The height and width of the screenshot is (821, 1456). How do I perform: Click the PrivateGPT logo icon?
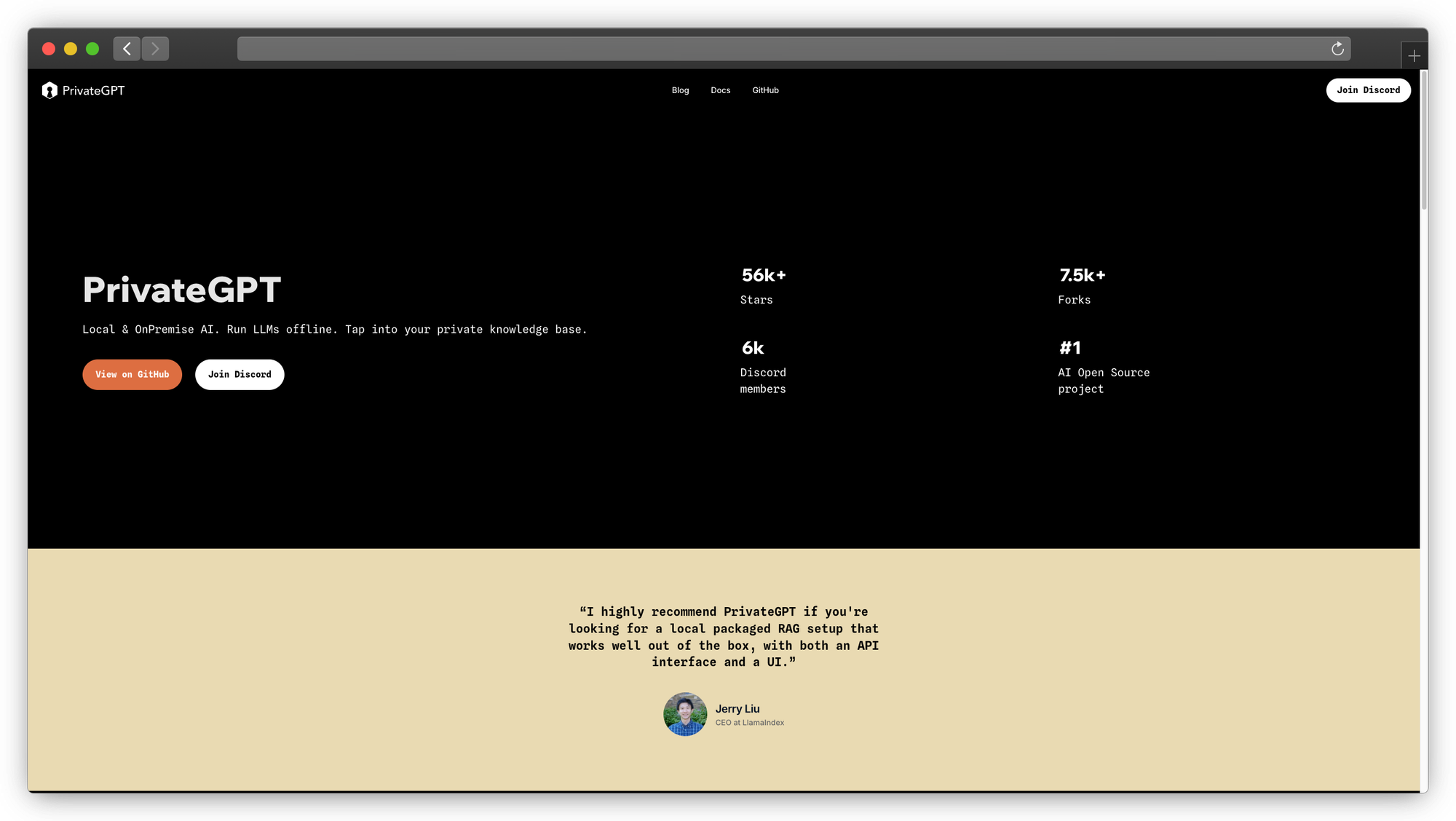click(50, 90)
